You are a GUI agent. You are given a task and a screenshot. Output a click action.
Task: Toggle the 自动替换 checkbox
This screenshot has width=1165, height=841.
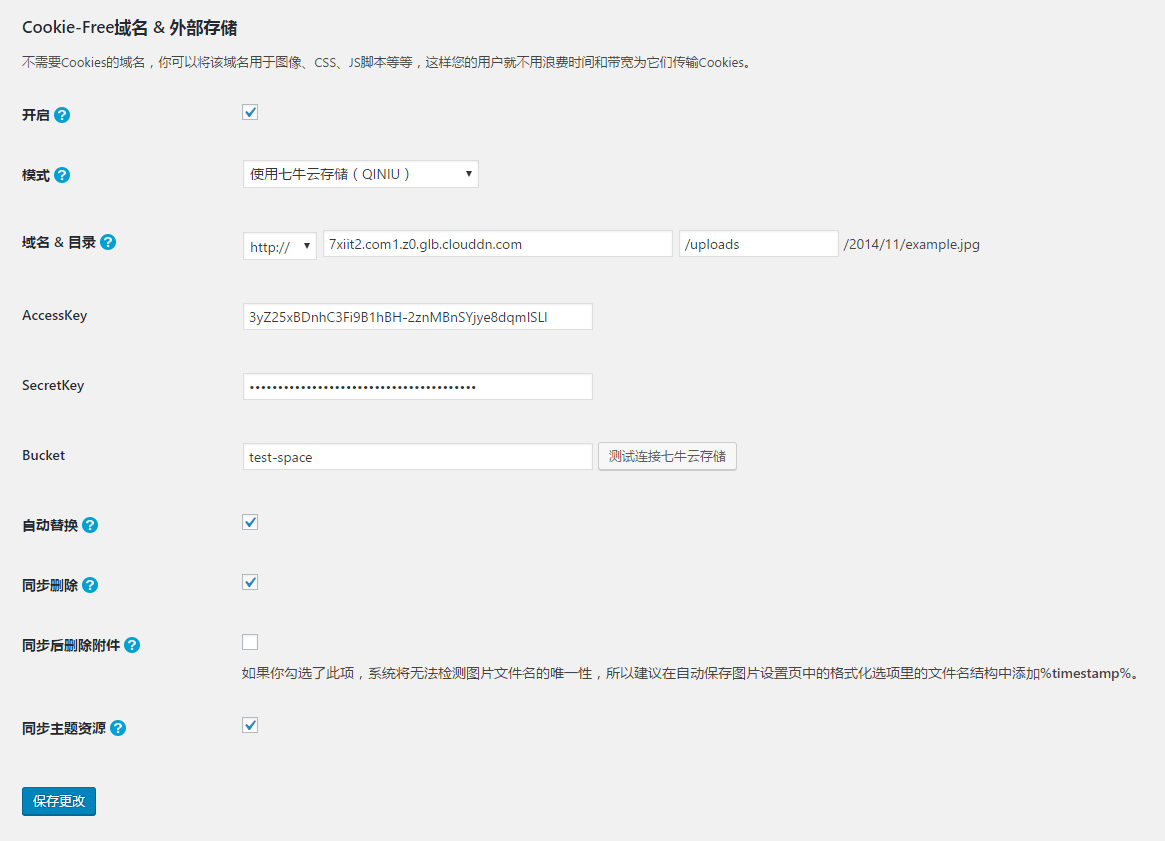250,522
